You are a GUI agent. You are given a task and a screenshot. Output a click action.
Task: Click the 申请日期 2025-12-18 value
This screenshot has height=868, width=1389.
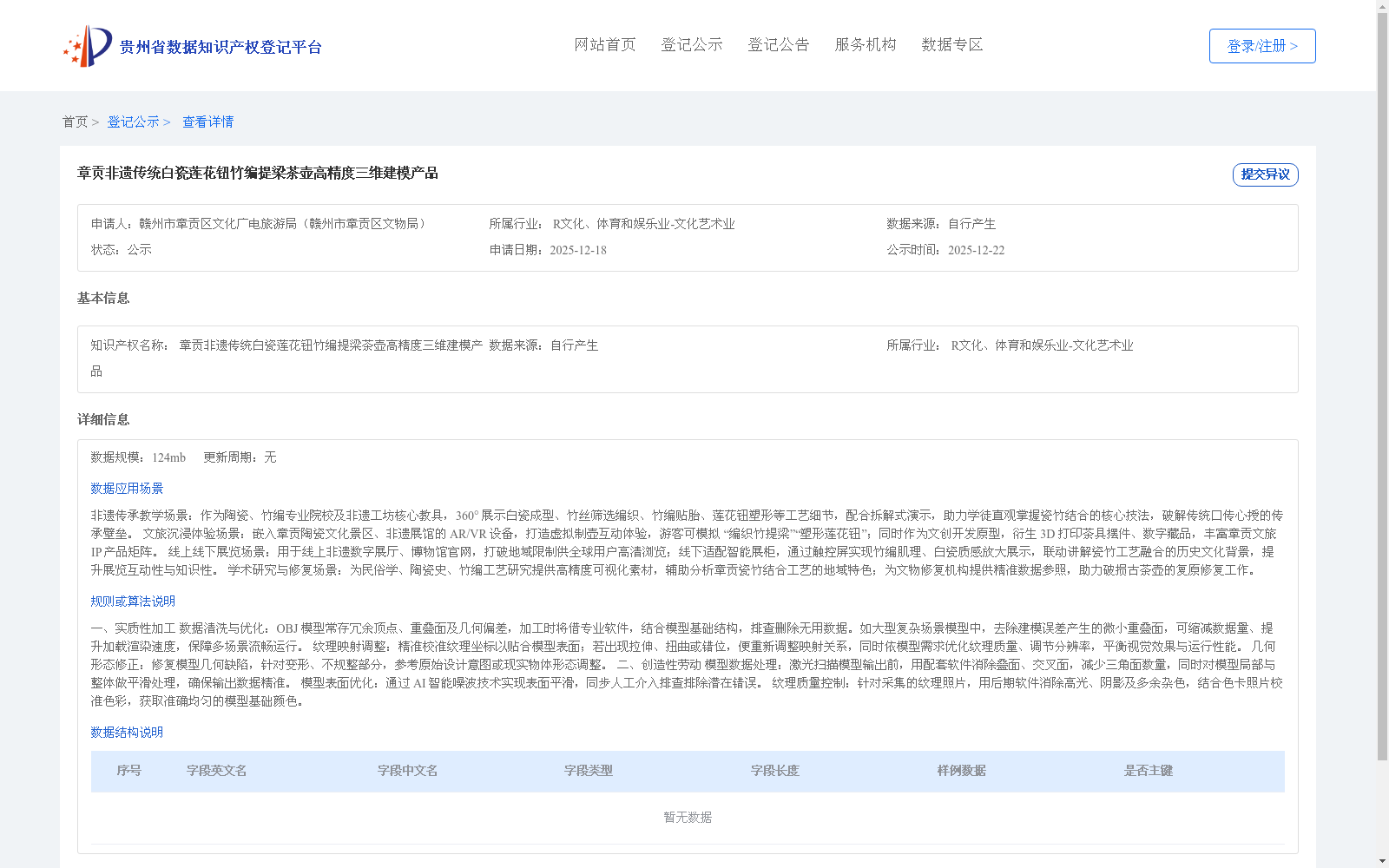click(x=578, y=250)
